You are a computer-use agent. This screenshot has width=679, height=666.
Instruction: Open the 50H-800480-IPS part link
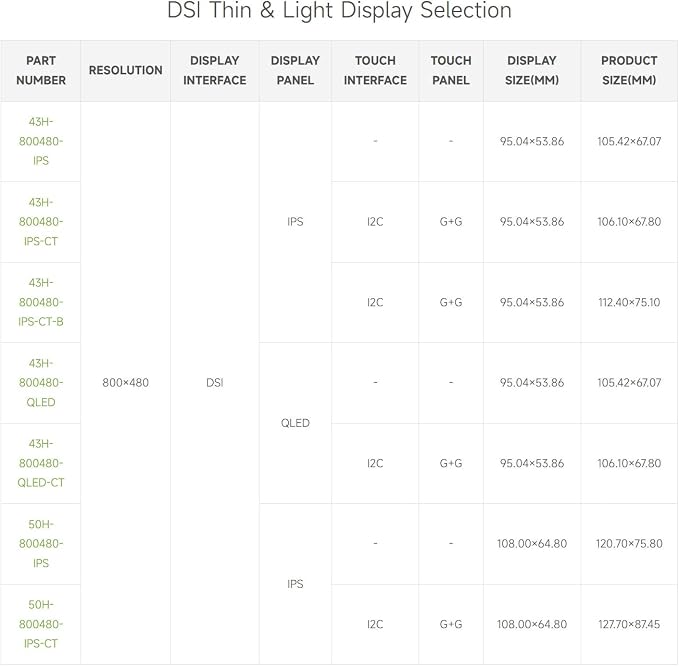pyautogui.click(x=41, y=543)
